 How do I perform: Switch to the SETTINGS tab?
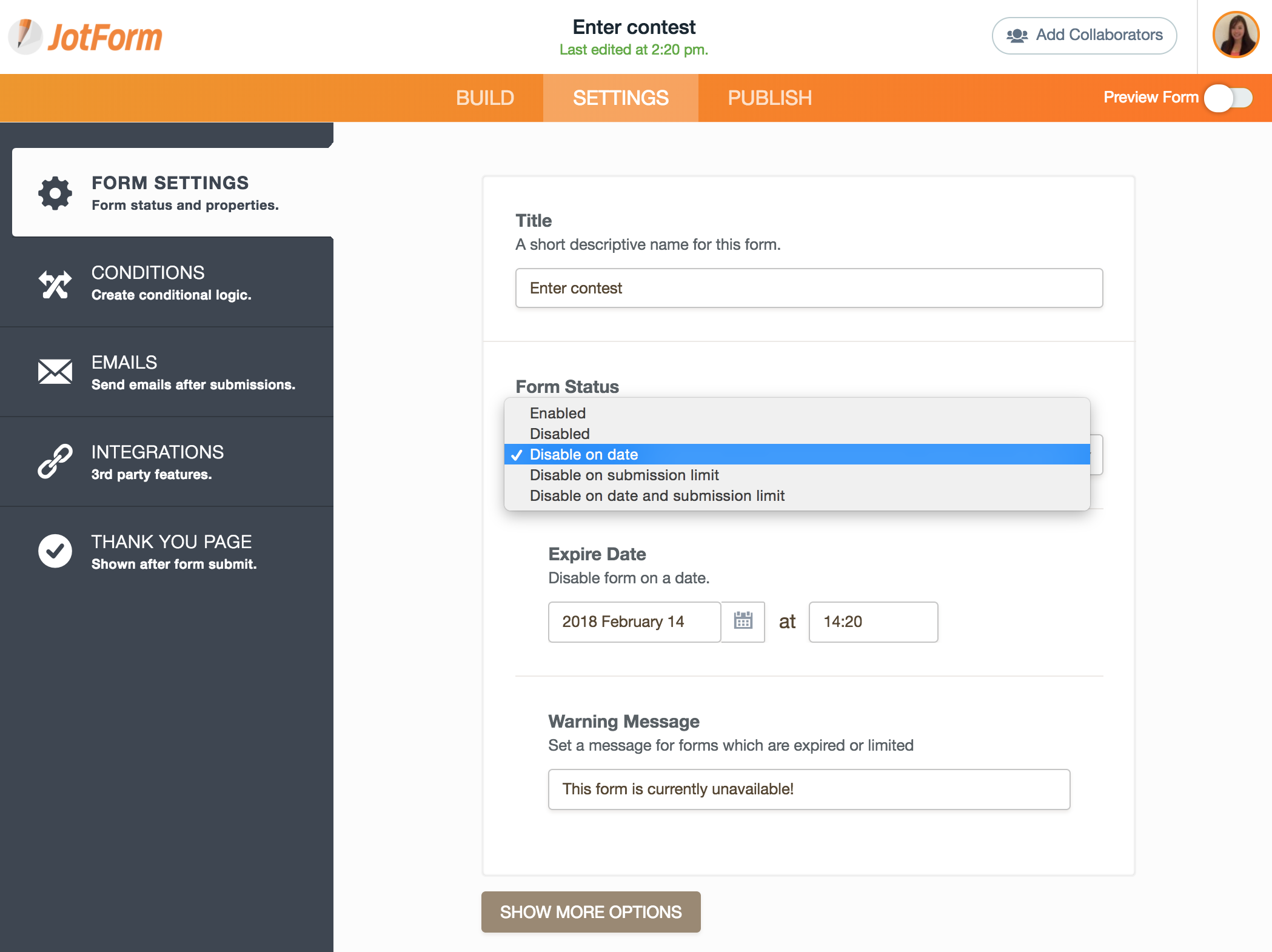(621, 98)
